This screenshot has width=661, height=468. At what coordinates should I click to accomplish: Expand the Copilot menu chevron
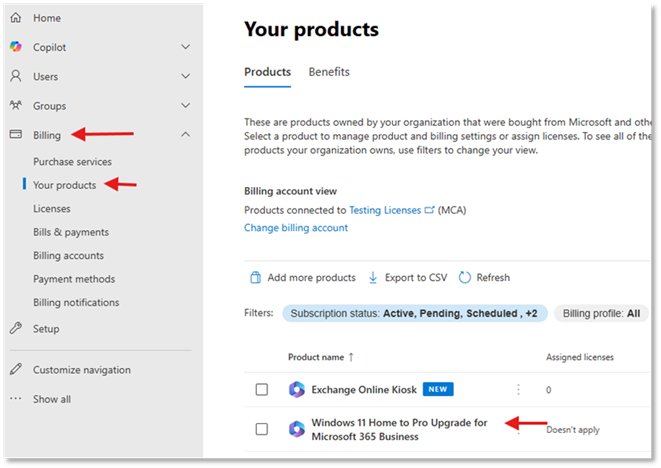click(x=185, y=47)
